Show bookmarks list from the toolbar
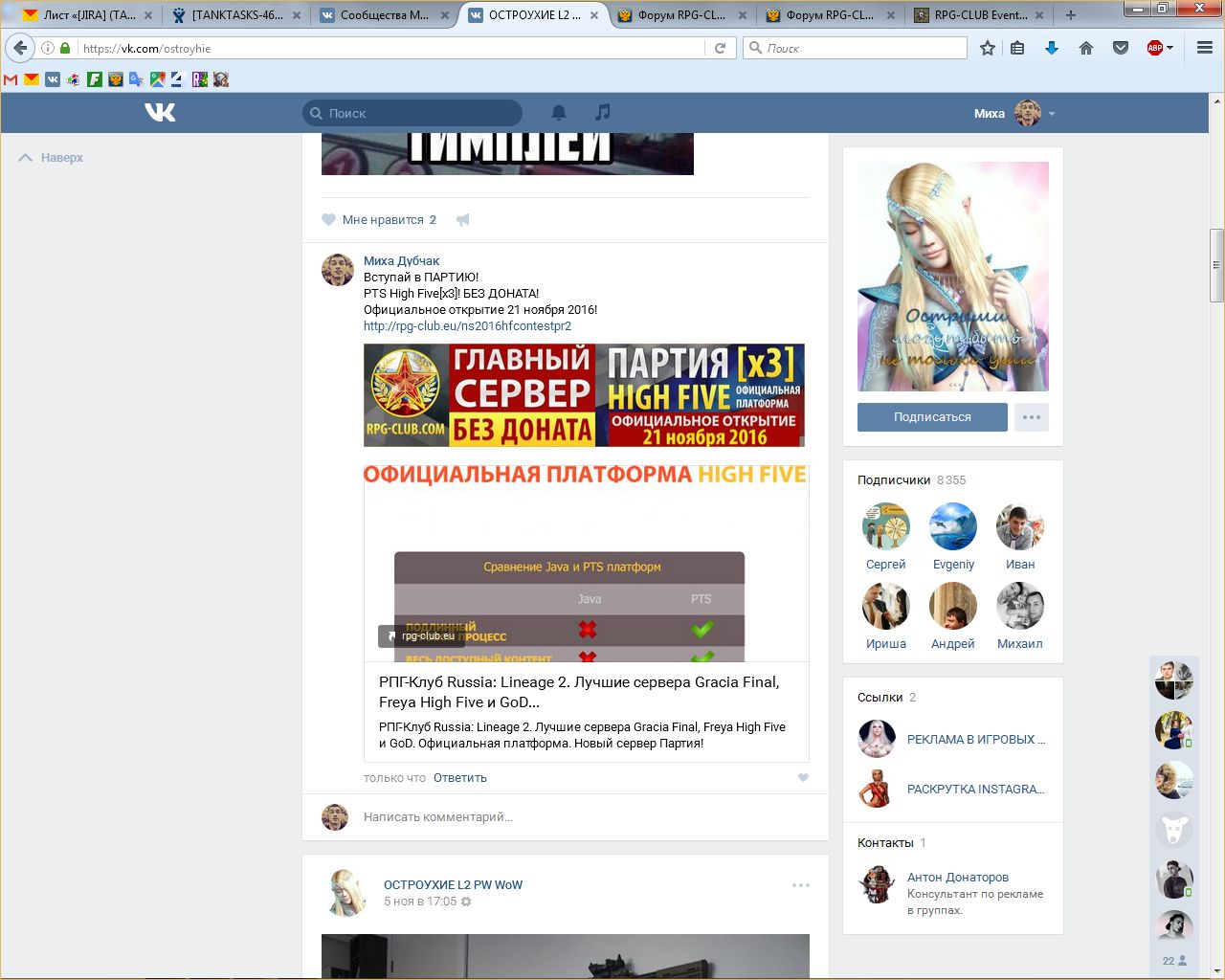Screen dimensions: 1225x980 (x=1017, y=48)
